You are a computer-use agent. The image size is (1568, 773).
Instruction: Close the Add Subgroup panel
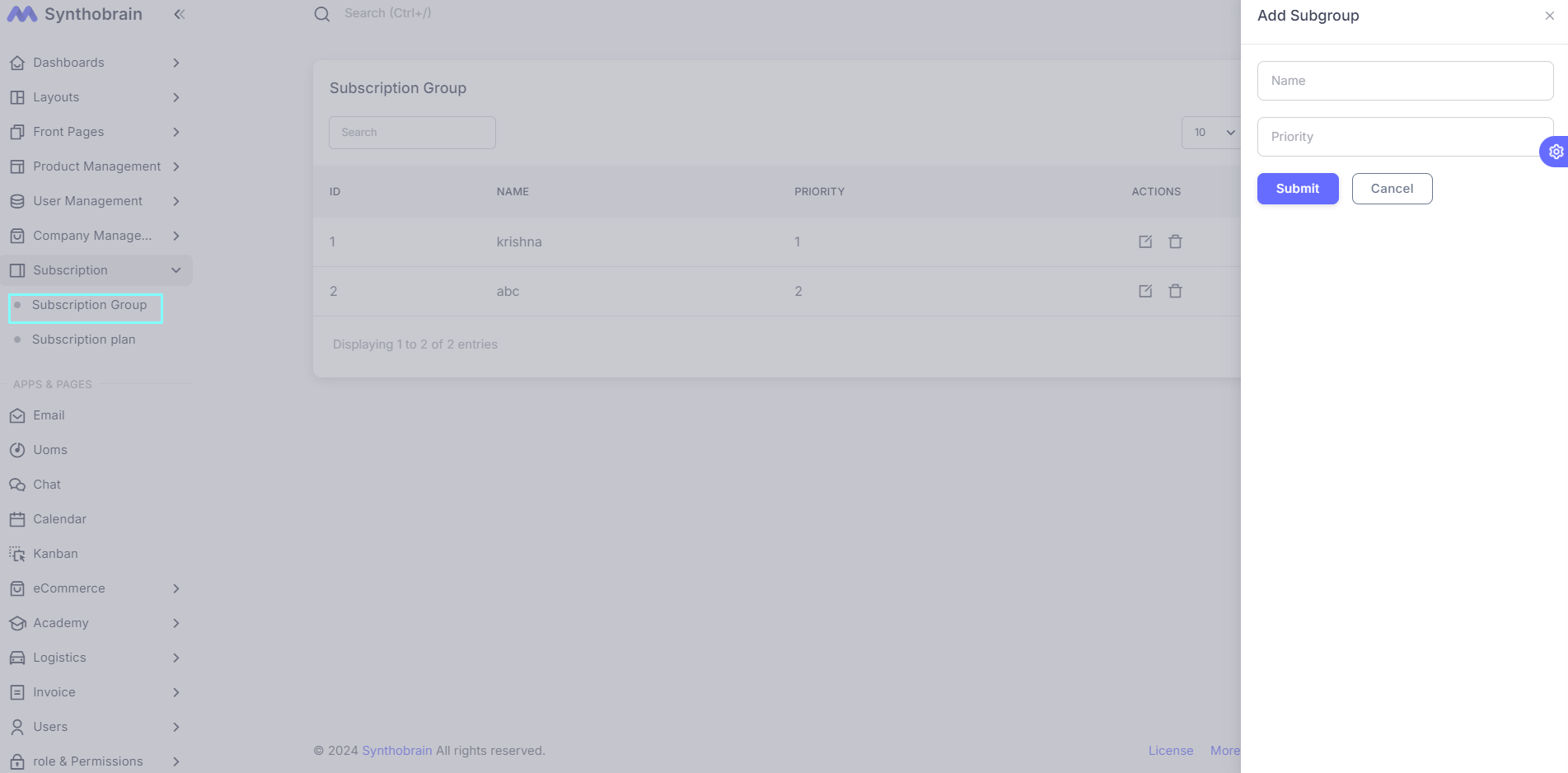pos(1549,16)
